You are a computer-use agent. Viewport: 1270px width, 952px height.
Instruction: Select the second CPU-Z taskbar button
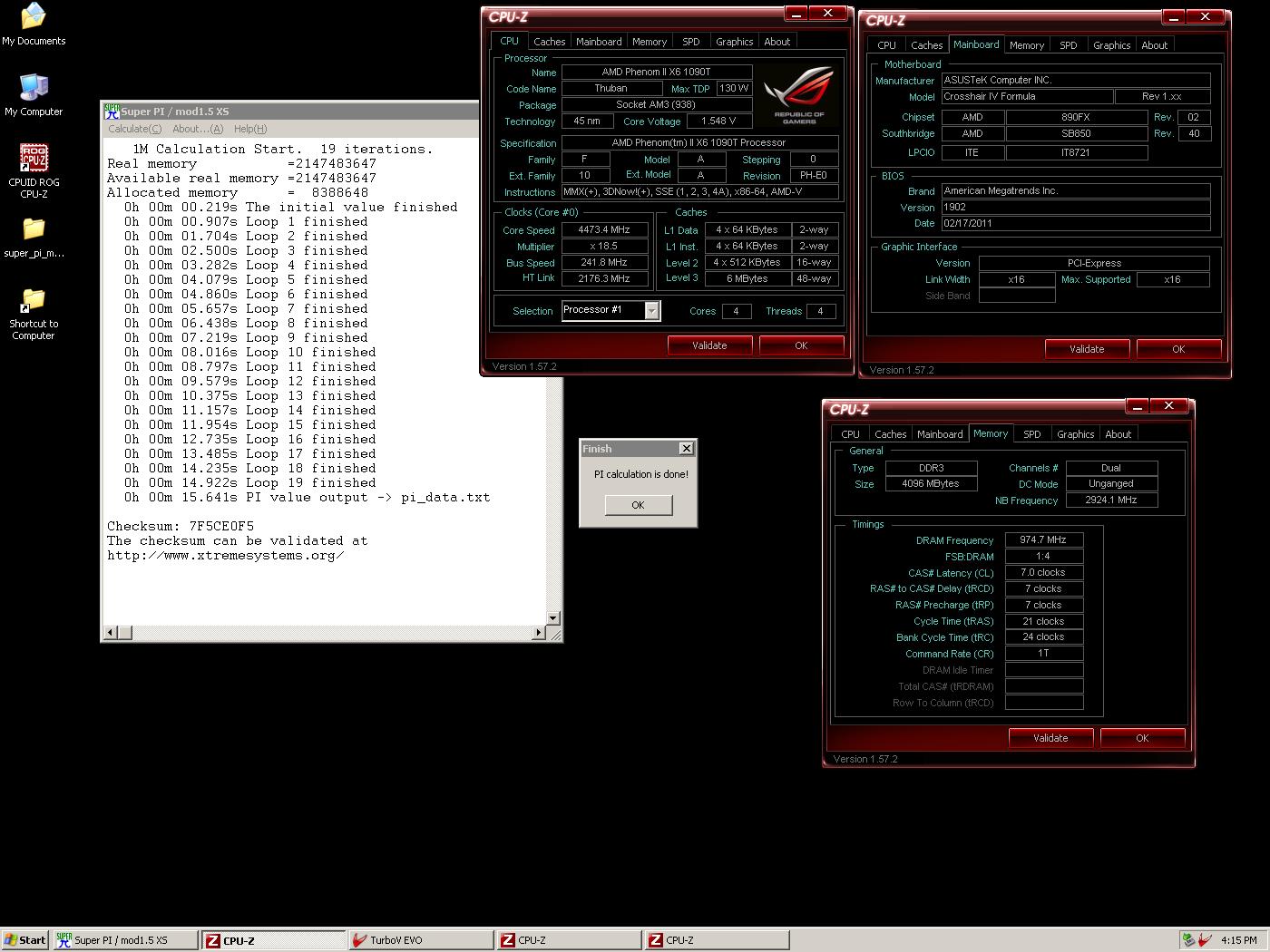tap(569, 940)
